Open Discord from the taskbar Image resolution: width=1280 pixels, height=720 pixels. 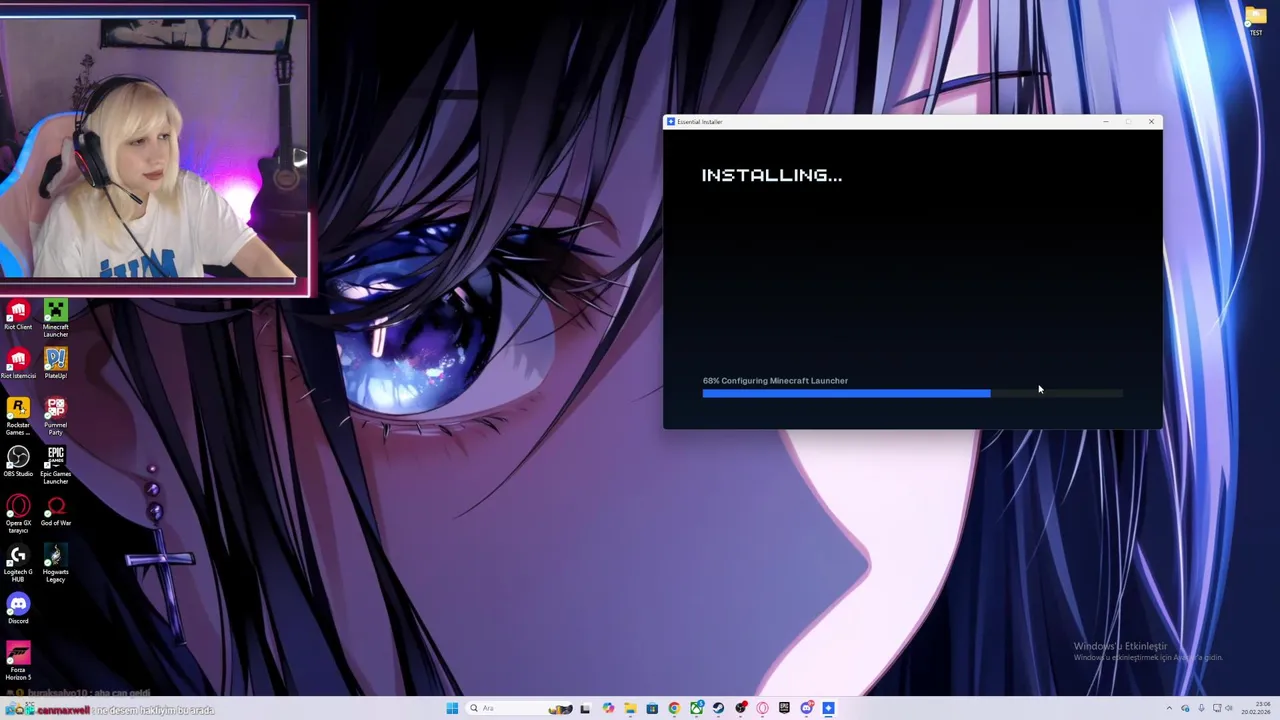[x=807, y=708]
